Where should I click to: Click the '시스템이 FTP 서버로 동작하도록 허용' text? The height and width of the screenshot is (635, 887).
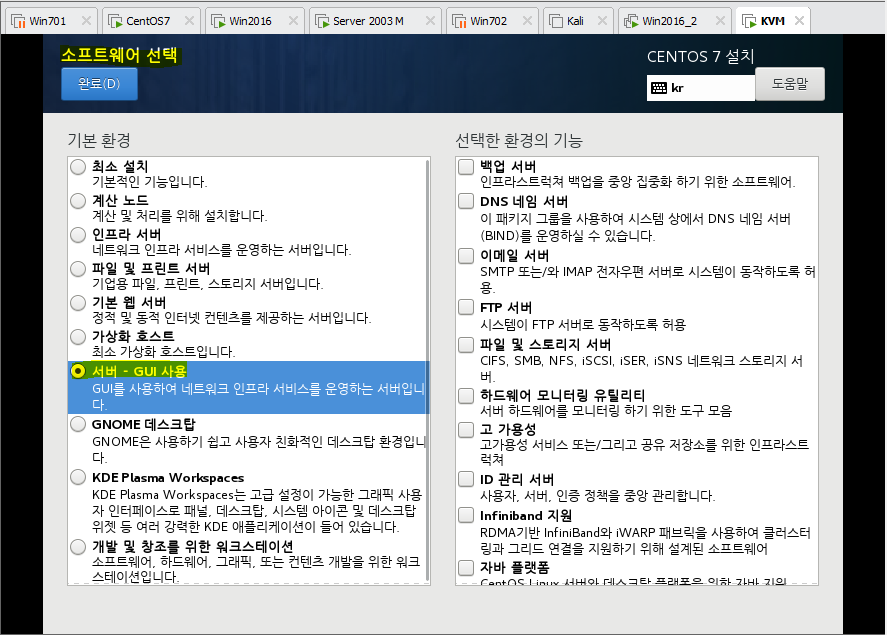(x=583, y=325)
